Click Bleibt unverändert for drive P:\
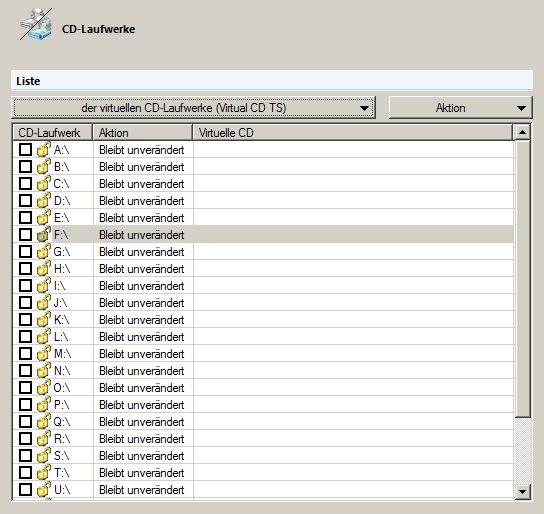This screenshot has height=514, width=544. click(142, 405)
